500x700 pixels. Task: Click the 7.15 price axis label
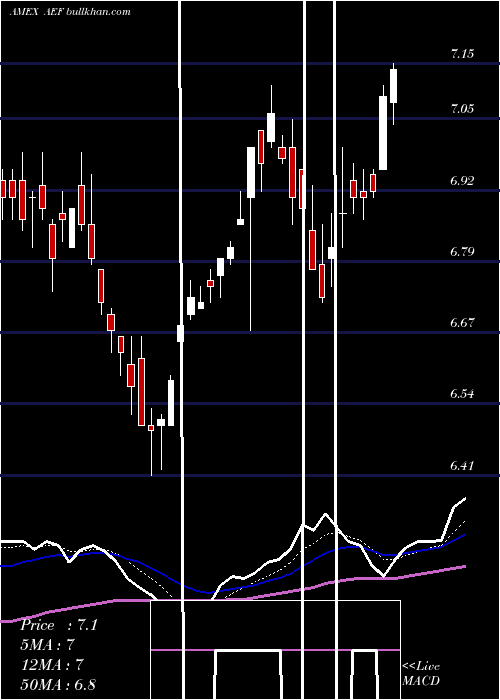tap(462, 54)
